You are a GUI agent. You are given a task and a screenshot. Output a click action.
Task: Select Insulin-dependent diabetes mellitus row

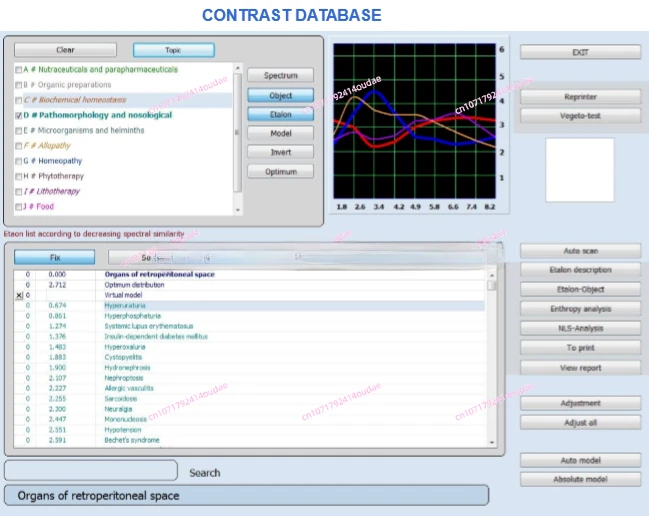pyautogui.click(x=250, y=336)
